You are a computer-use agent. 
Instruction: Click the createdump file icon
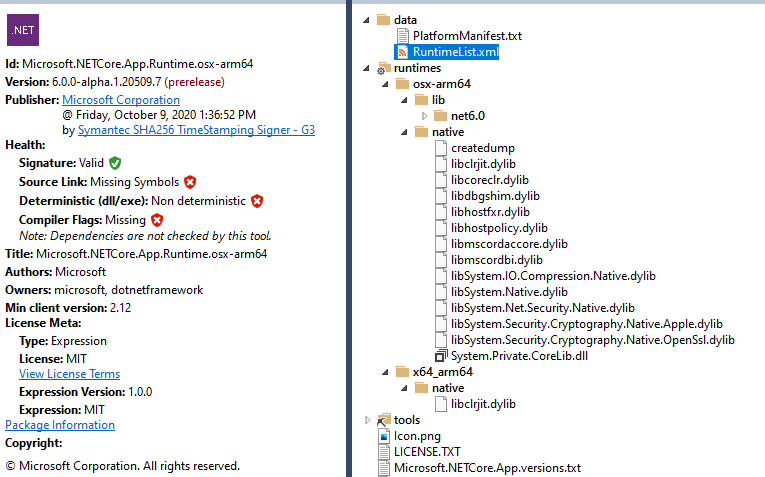click(x=441, y=148)
